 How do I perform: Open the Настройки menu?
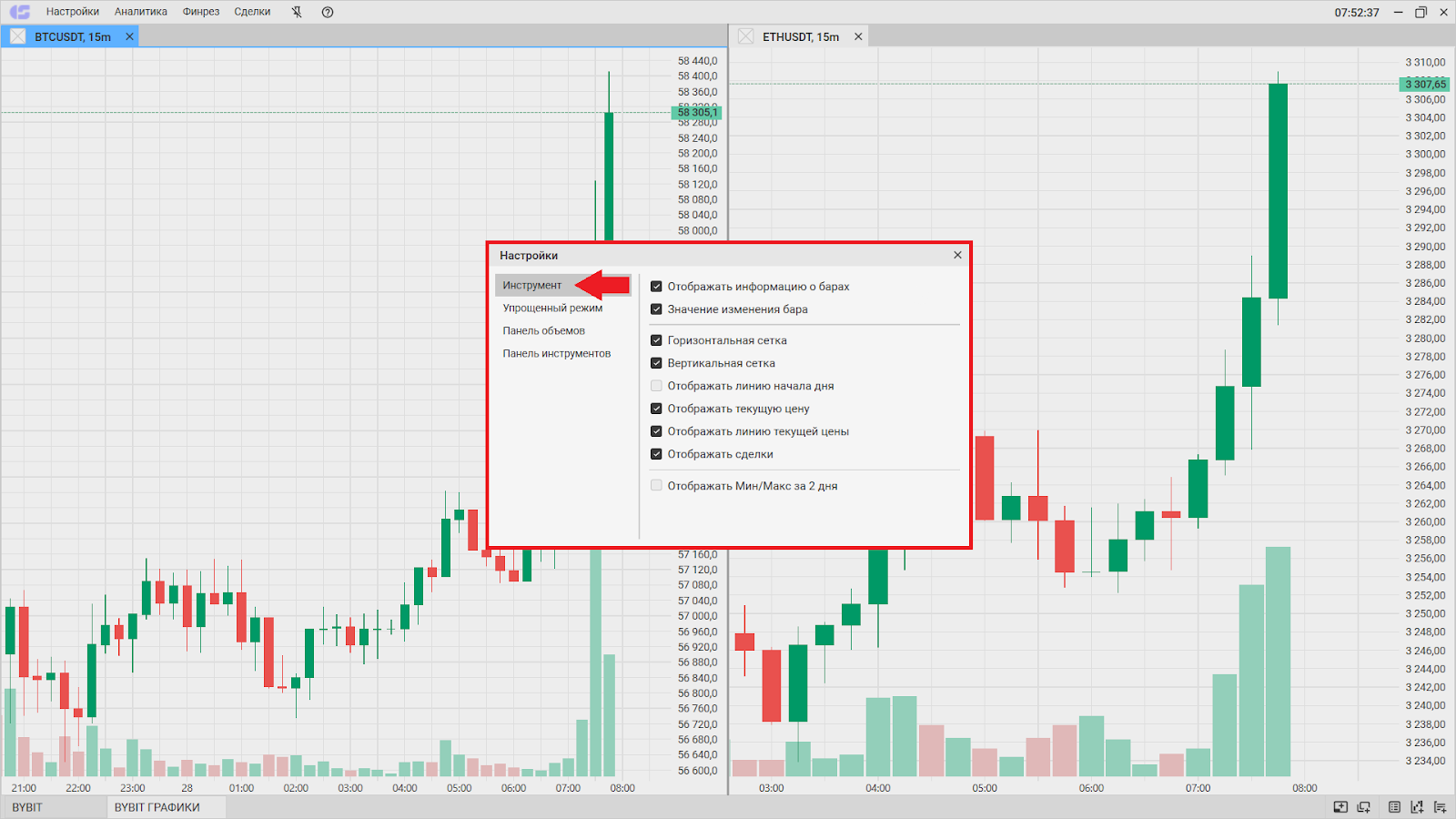pos(73,12)
